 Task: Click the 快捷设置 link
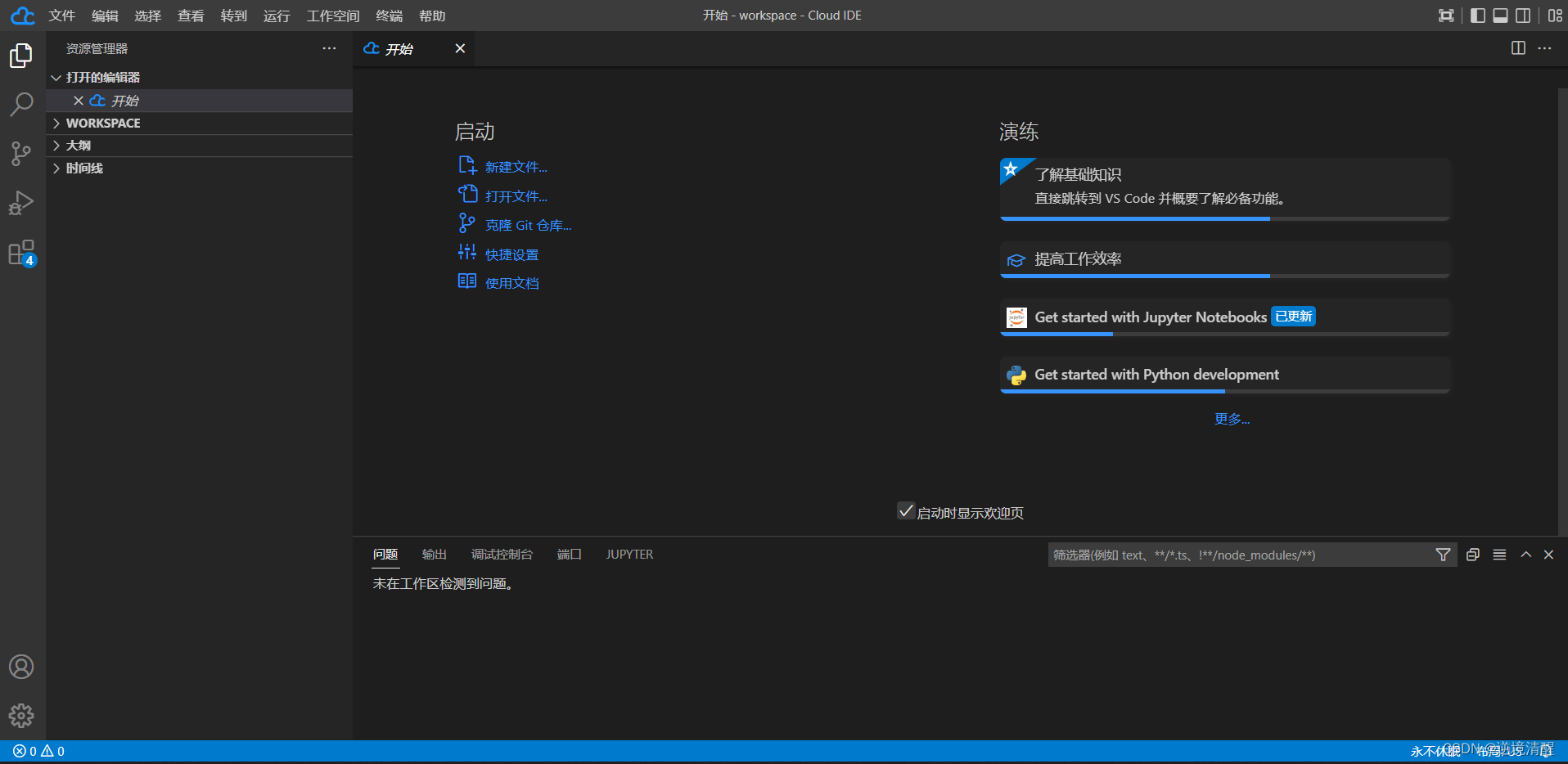(x=512, y=255)
